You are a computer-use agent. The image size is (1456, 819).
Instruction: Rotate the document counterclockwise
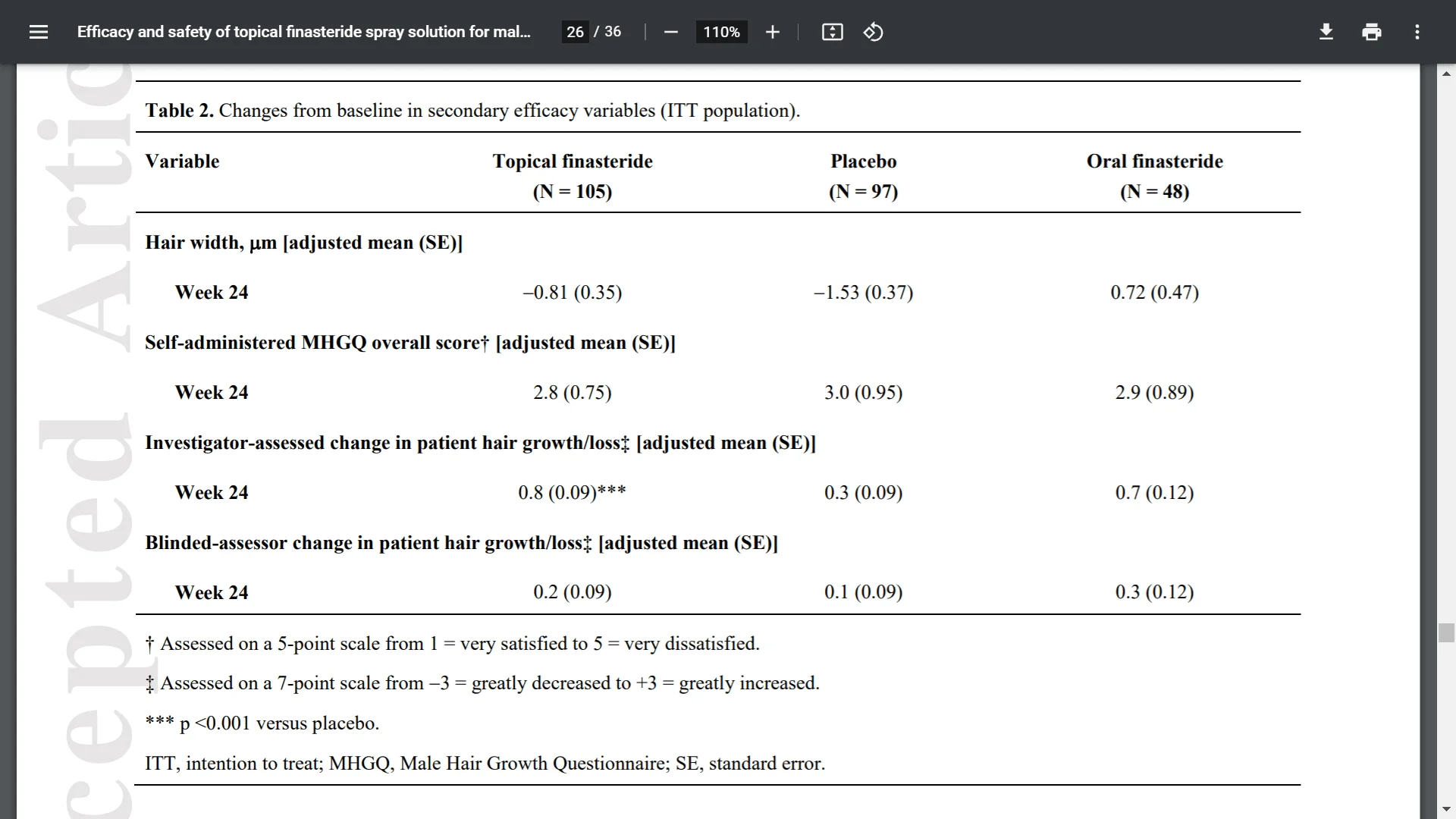tap(873, 32)
